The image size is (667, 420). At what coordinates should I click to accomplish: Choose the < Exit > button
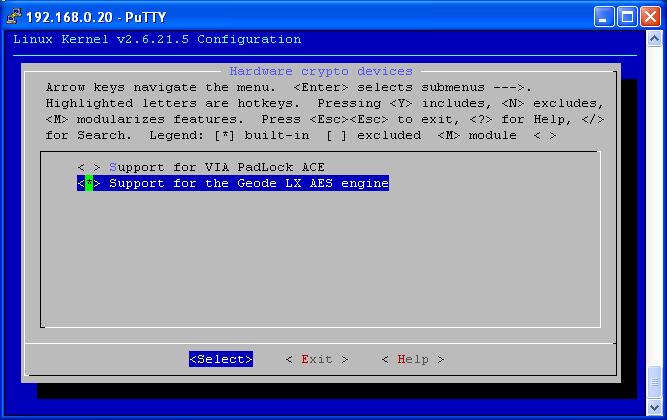click(x=317, y=360)
